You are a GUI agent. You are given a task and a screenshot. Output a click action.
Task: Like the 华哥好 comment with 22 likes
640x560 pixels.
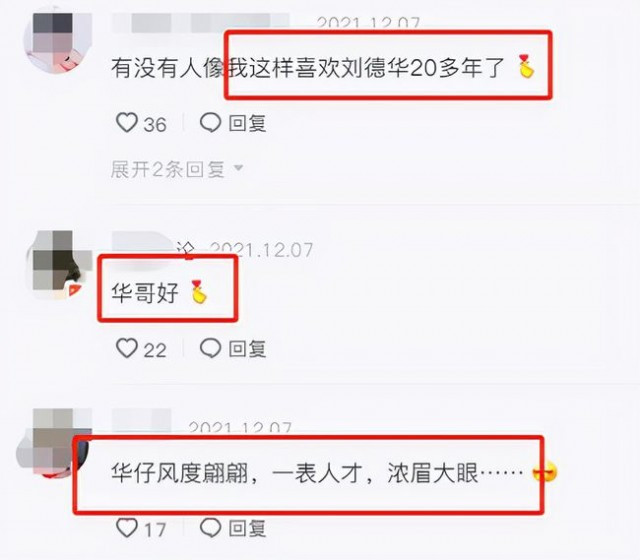point(127,348)
